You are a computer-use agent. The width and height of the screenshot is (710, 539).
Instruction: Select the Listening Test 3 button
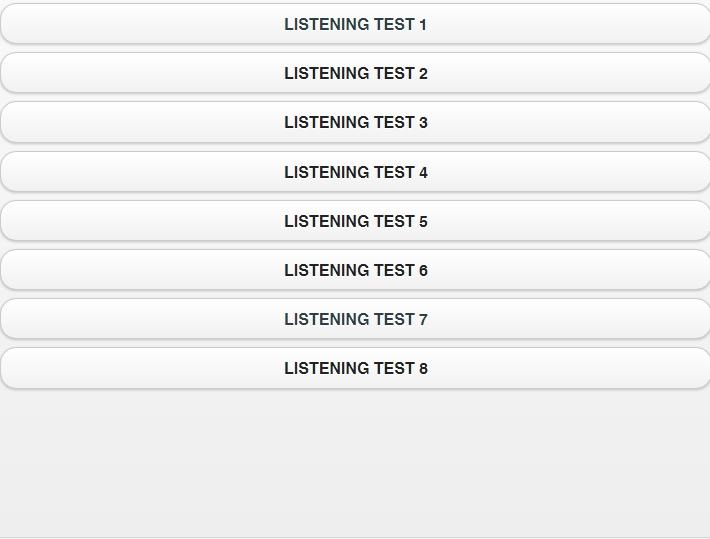[x=355, y=122]
